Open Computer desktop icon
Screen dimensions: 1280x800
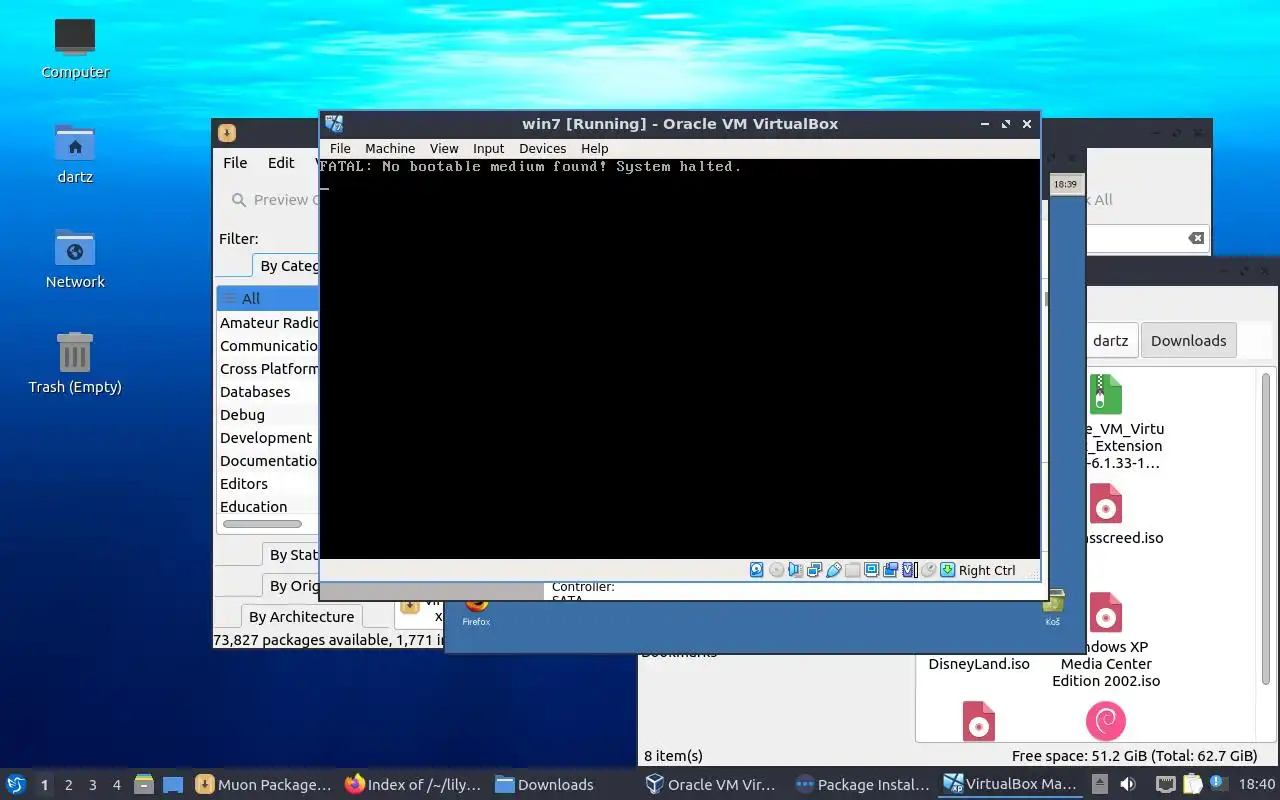click(x=75, y=48)
